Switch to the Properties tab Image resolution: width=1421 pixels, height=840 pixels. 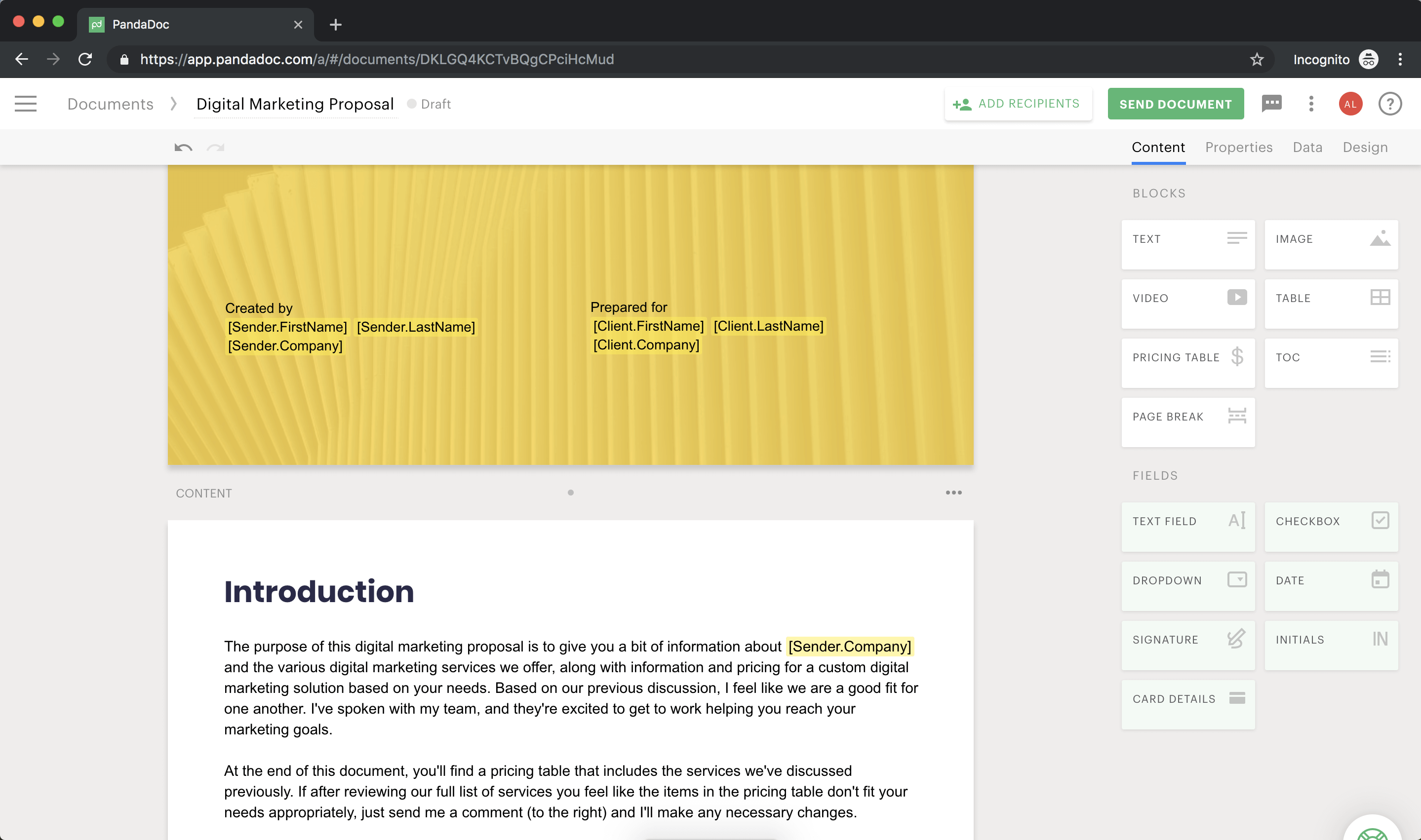click(x=1238, y=147)
